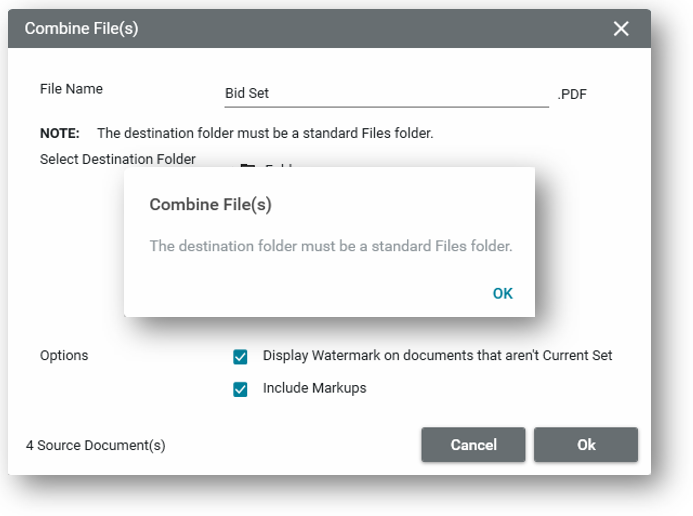Click the gray header bar title Combine File(s)

coord(81,28)
